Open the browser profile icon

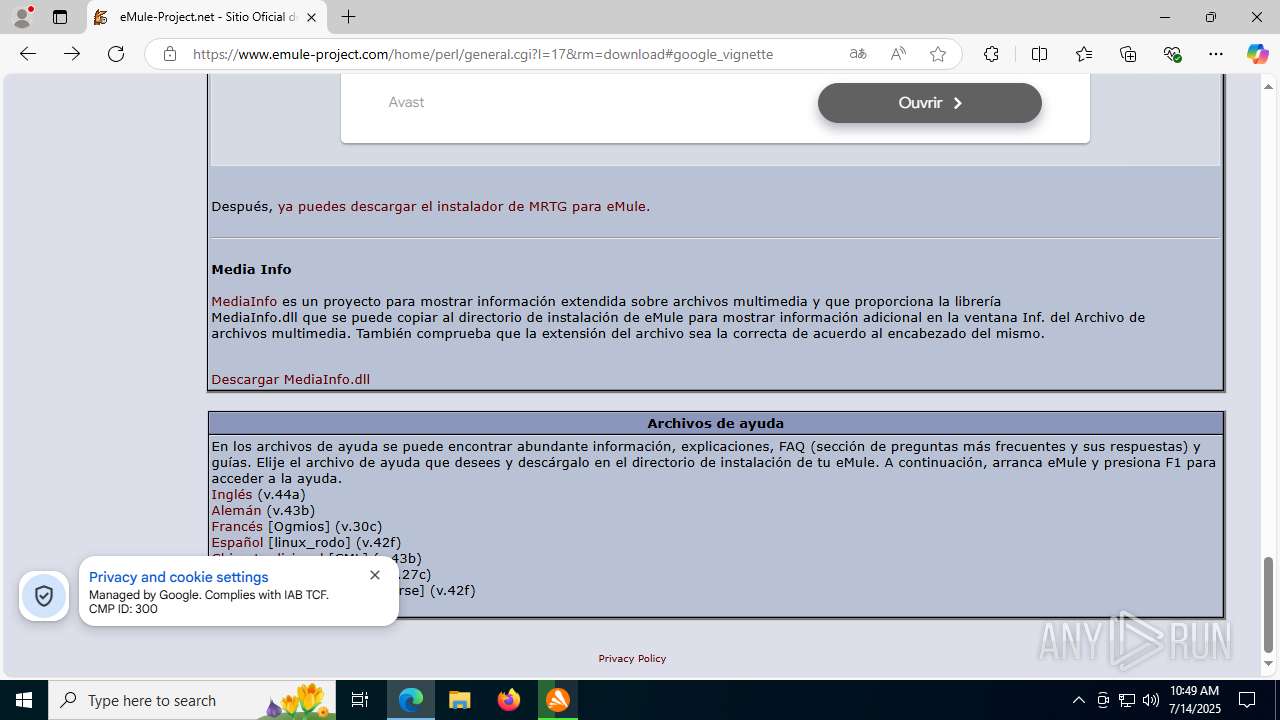click(x=22, y=17)
